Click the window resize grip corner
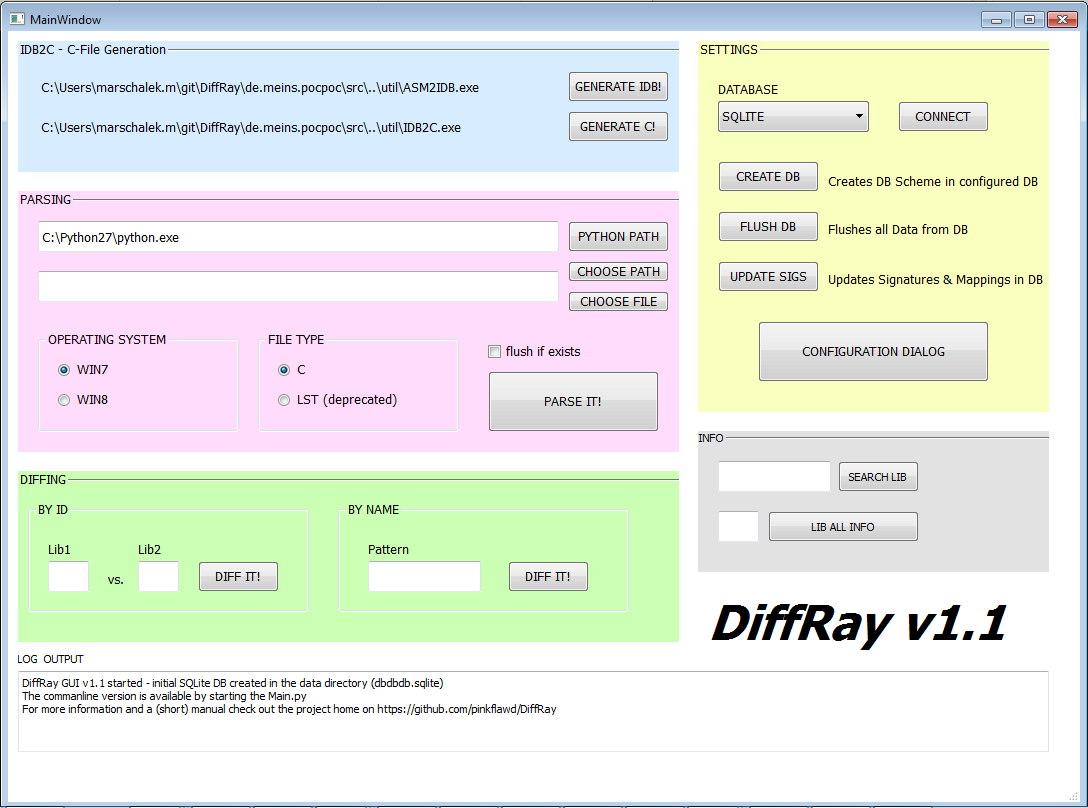 (x=1074, y=797)
